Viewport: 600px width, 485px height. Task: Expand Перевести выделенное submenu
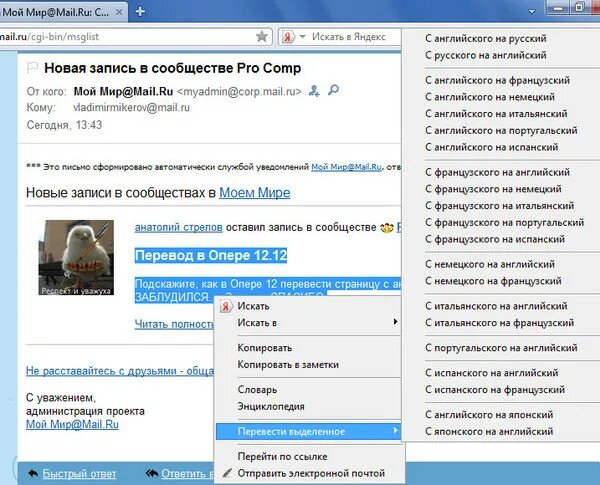click(x=308, y=431)
